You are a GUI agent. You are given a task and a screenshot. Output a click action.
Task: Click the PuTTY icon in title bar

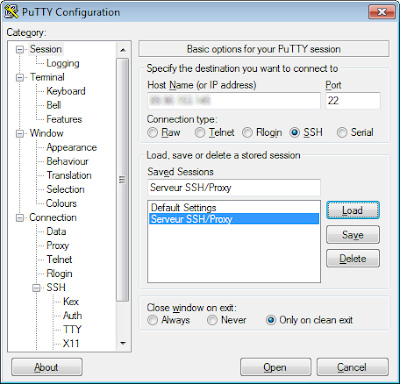(11, 12)
